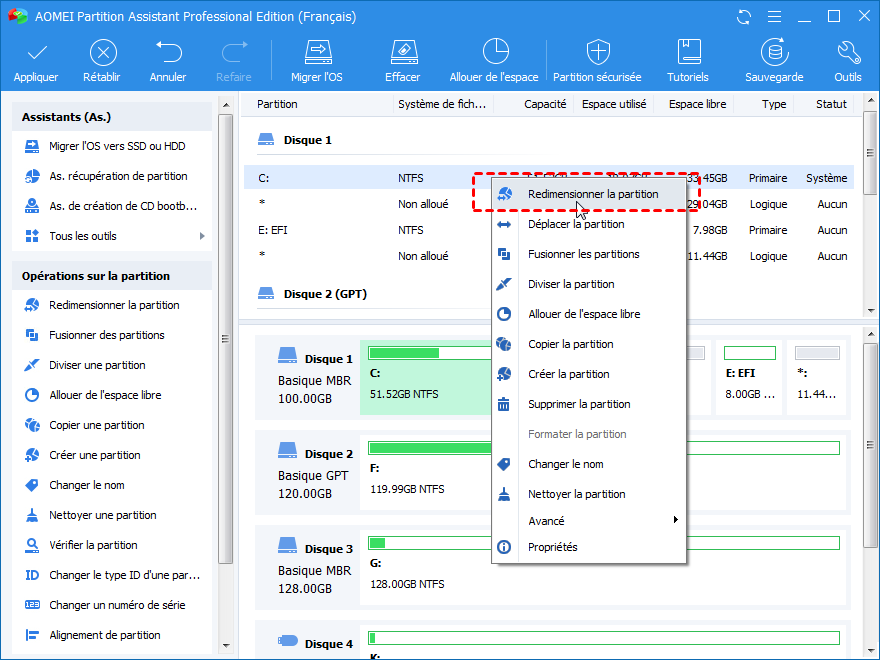Select the Effacer disk tool

point(402,52)
